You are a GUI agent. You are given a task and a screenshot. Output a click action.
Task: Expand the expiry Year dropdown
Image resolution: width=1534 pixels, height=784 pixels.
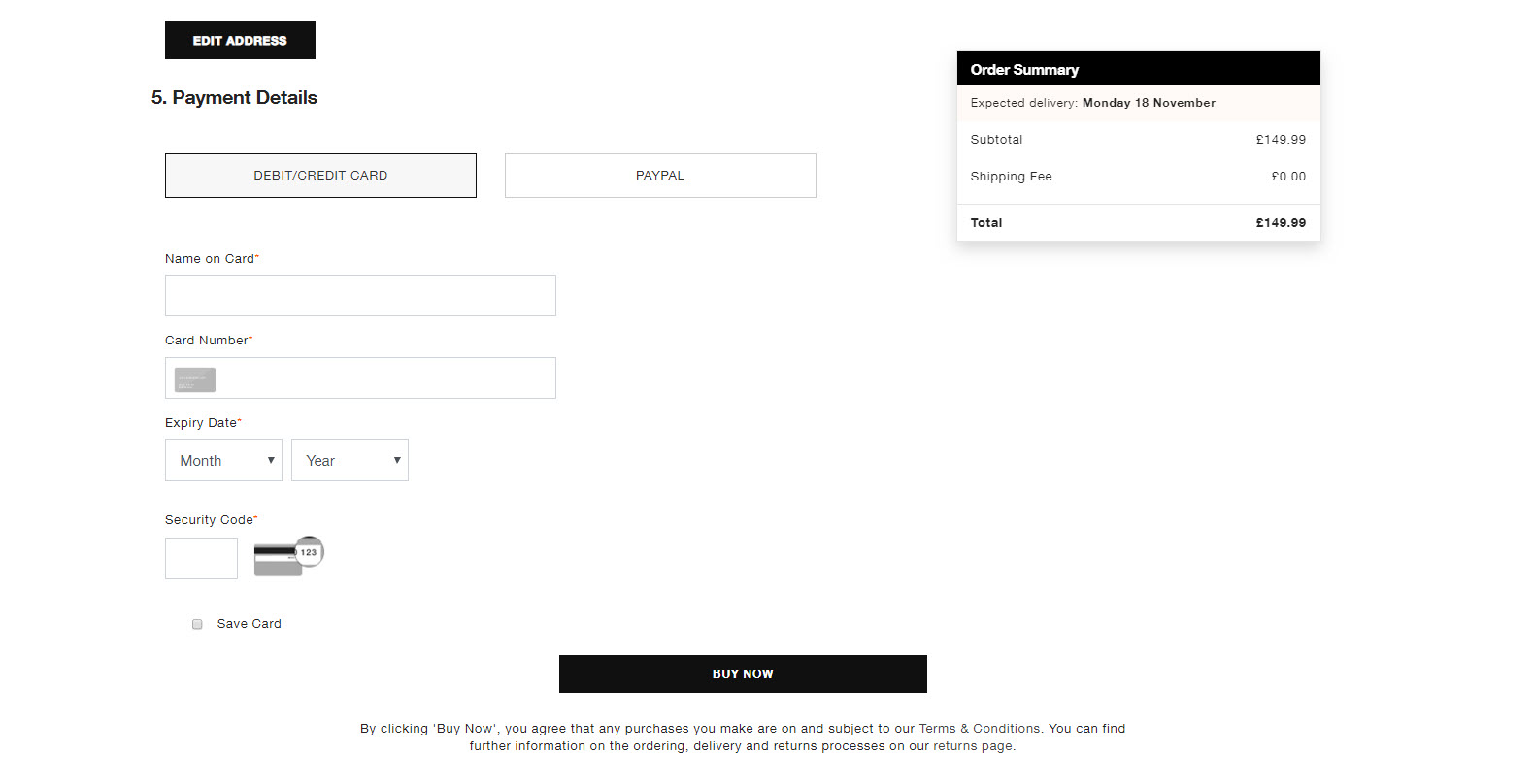pyautogui.click(x=350, y=460)
